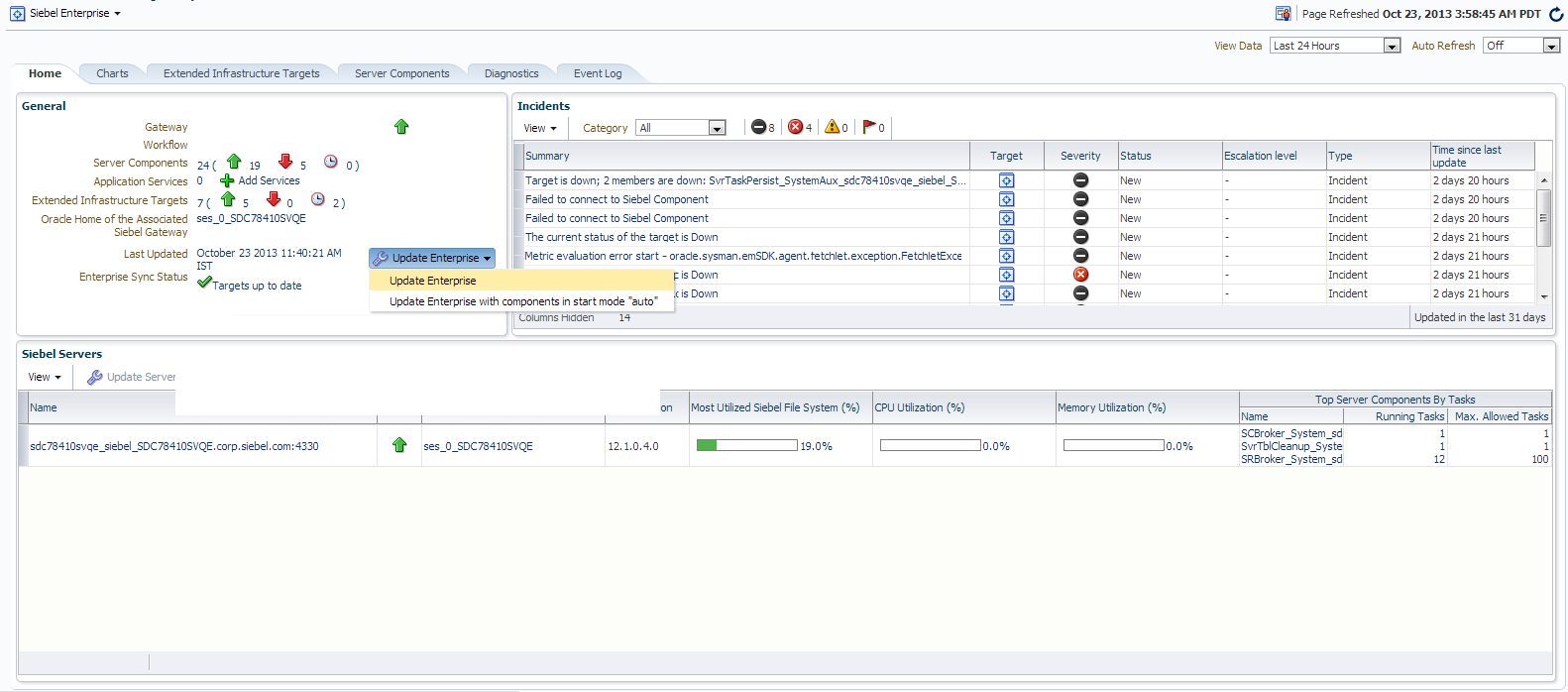
Task: Click SvrTblCleanup_Syste component name
Action: tap(1291, 446)
